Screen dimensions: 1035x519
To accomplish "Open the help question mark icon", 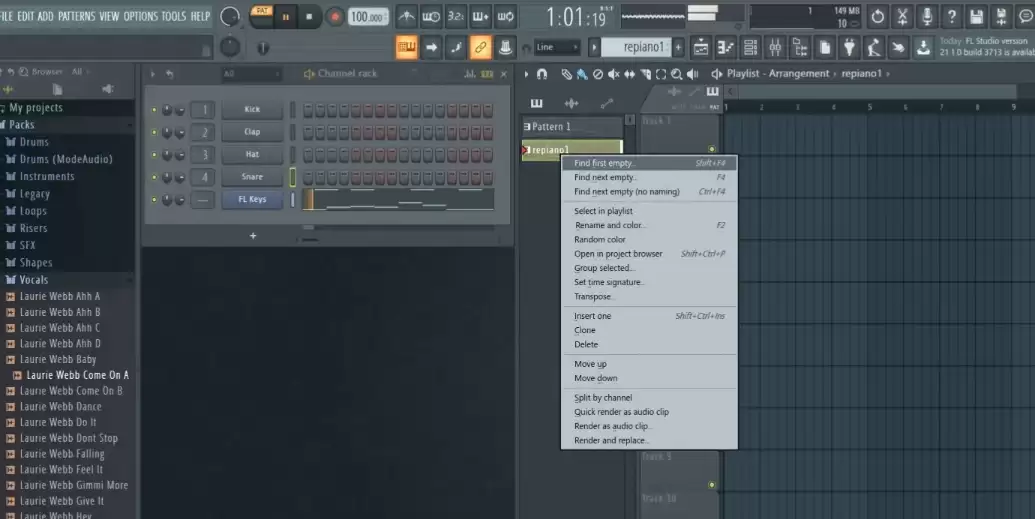I will pos(952,17).
